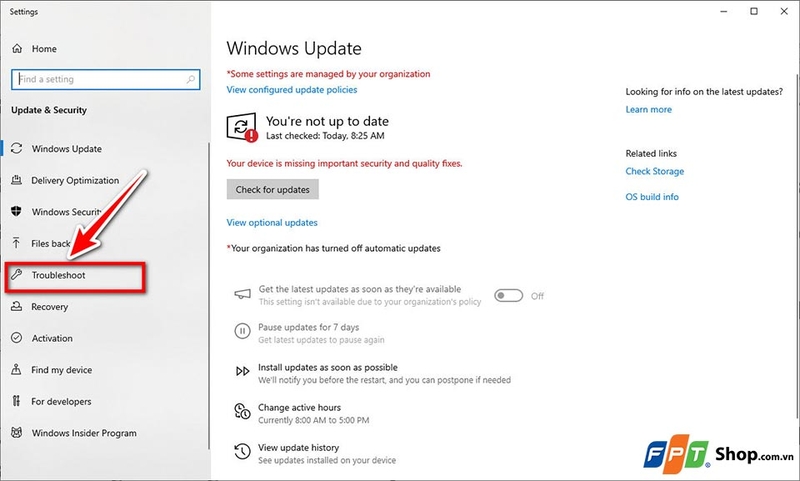Click the Home house icon
The image size is (800, 481).
point(17,48)
